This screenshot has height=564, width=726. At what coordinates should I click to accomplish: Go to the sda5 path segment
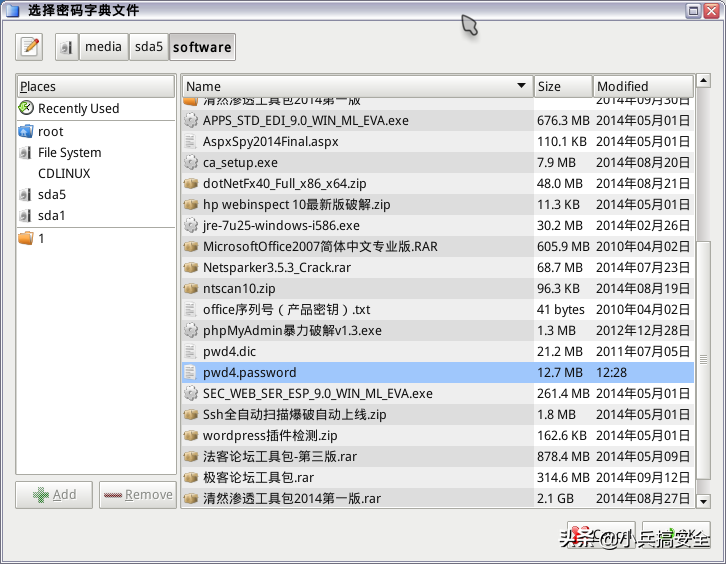pyautogui.click(x=149, y=47)
